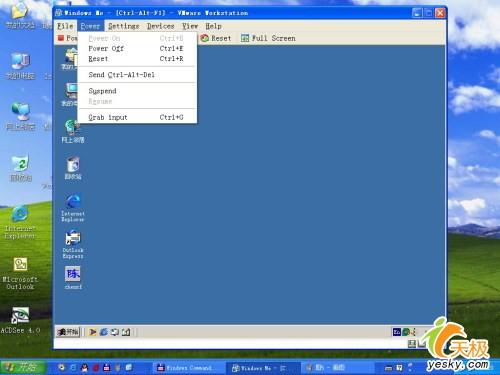This screenshot has width=500, height=375.
Task: Click the ACDSee 4.0 desktop icon
Action: [x=20, y=320]
